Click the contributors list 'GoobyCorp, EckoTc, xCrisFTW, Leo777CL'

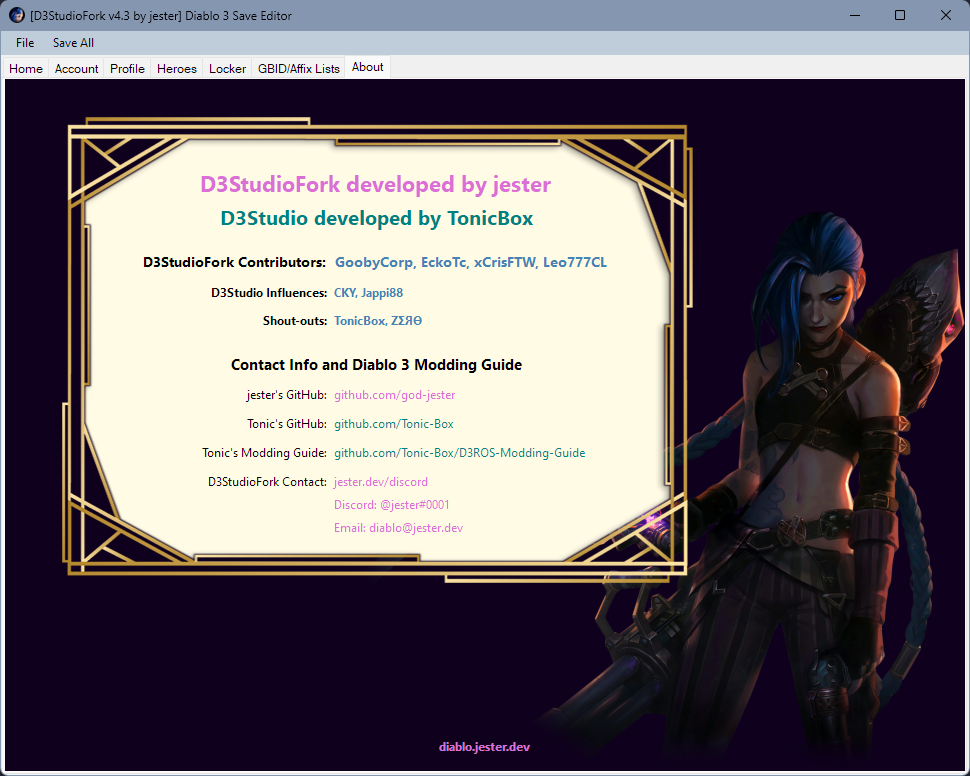[x=471, y=262]
